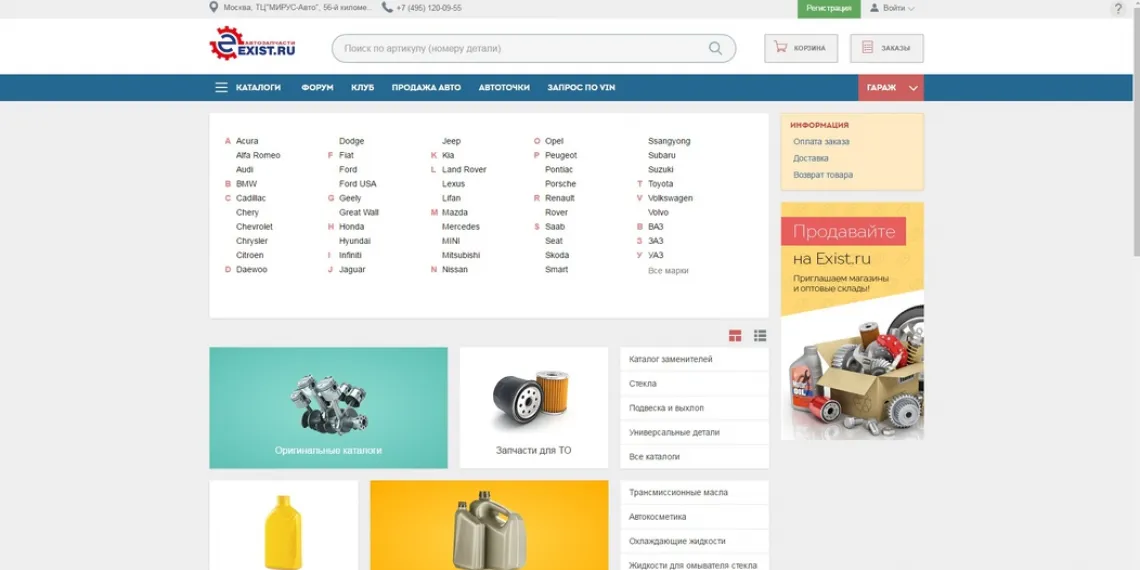The width and height of the screenshot is (1140, 570).
Task: Select the Acura brand link
Action: (246, 141)
